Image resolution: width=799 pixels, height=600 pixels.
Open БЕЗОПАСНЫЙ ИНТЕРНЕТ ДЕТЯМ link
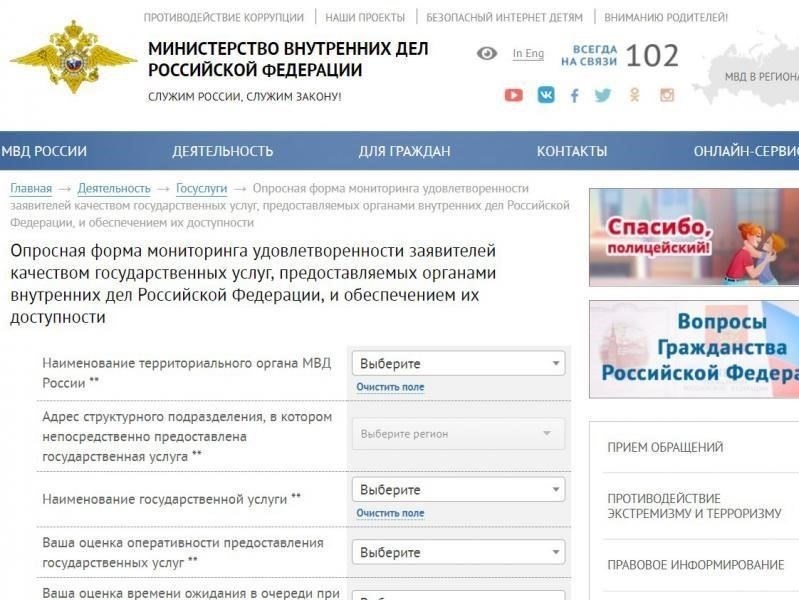point(504,17)
